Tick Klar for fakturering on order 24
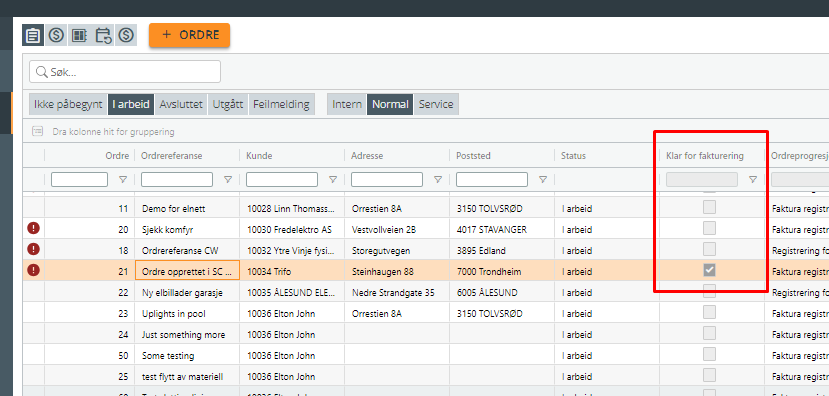 click(x=710, y=333)
